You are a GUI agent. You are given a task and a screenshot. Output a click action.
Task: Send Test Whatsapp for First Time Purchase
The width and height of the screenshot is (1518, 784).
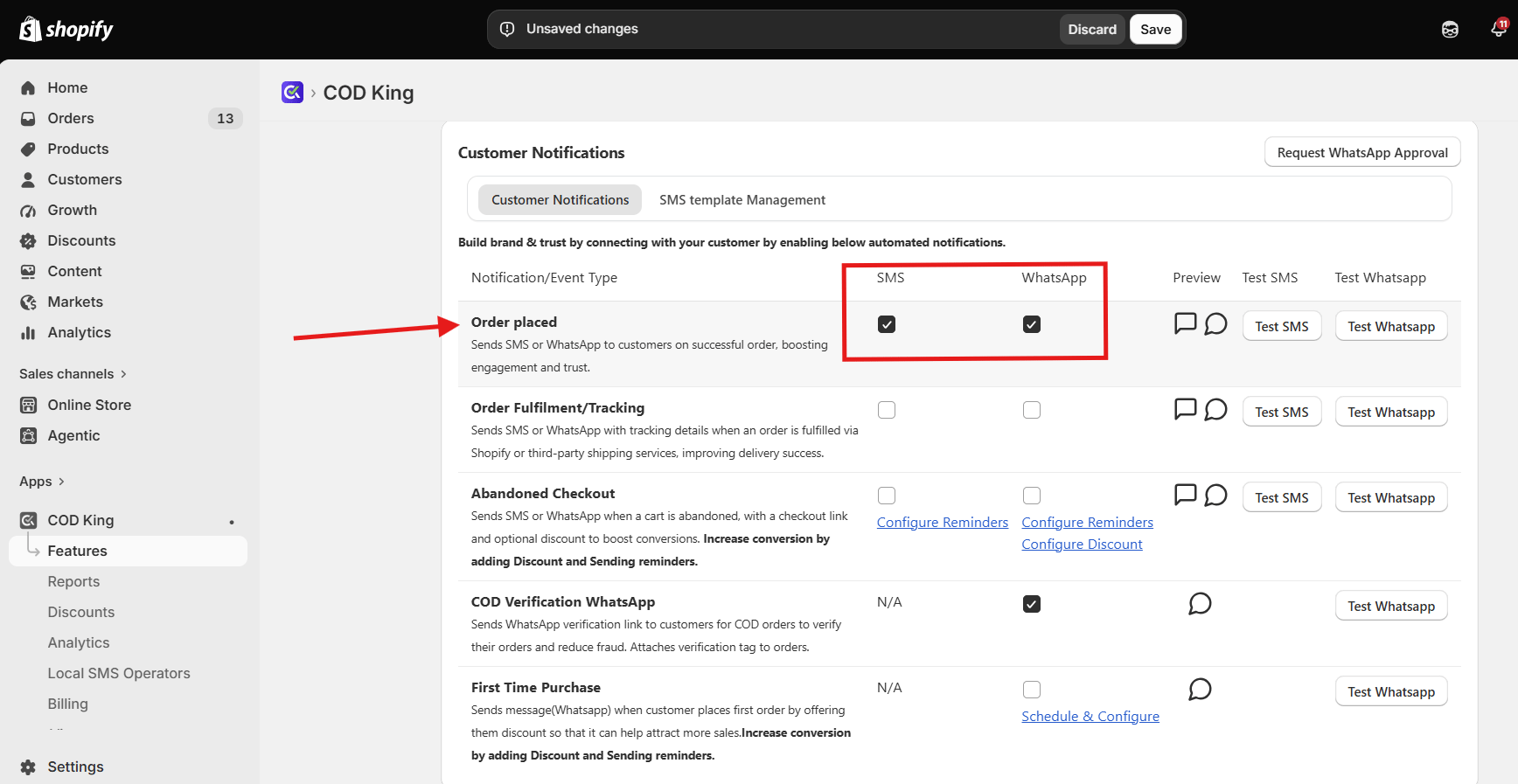coord(1391,691)
